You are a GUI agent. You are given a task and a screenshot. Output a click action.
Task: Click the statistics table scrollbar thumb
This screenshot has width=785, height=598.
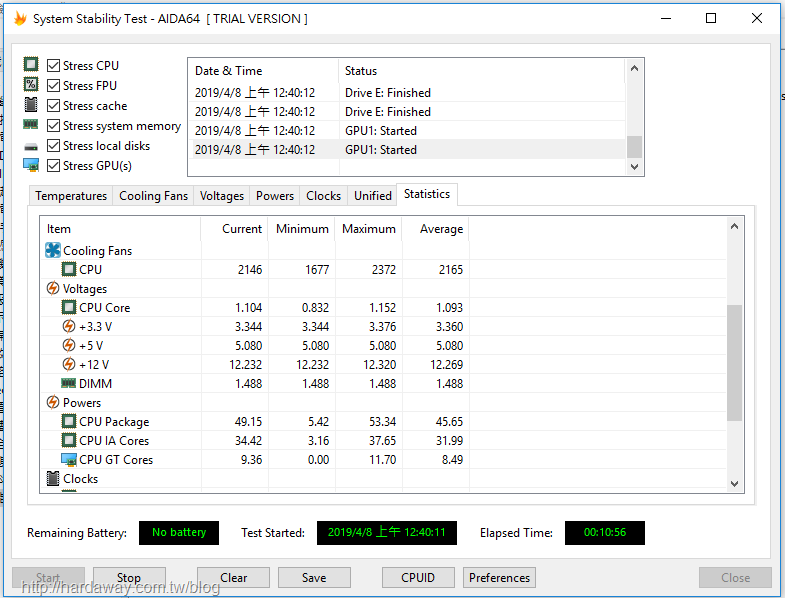click(x=734, y=363)
